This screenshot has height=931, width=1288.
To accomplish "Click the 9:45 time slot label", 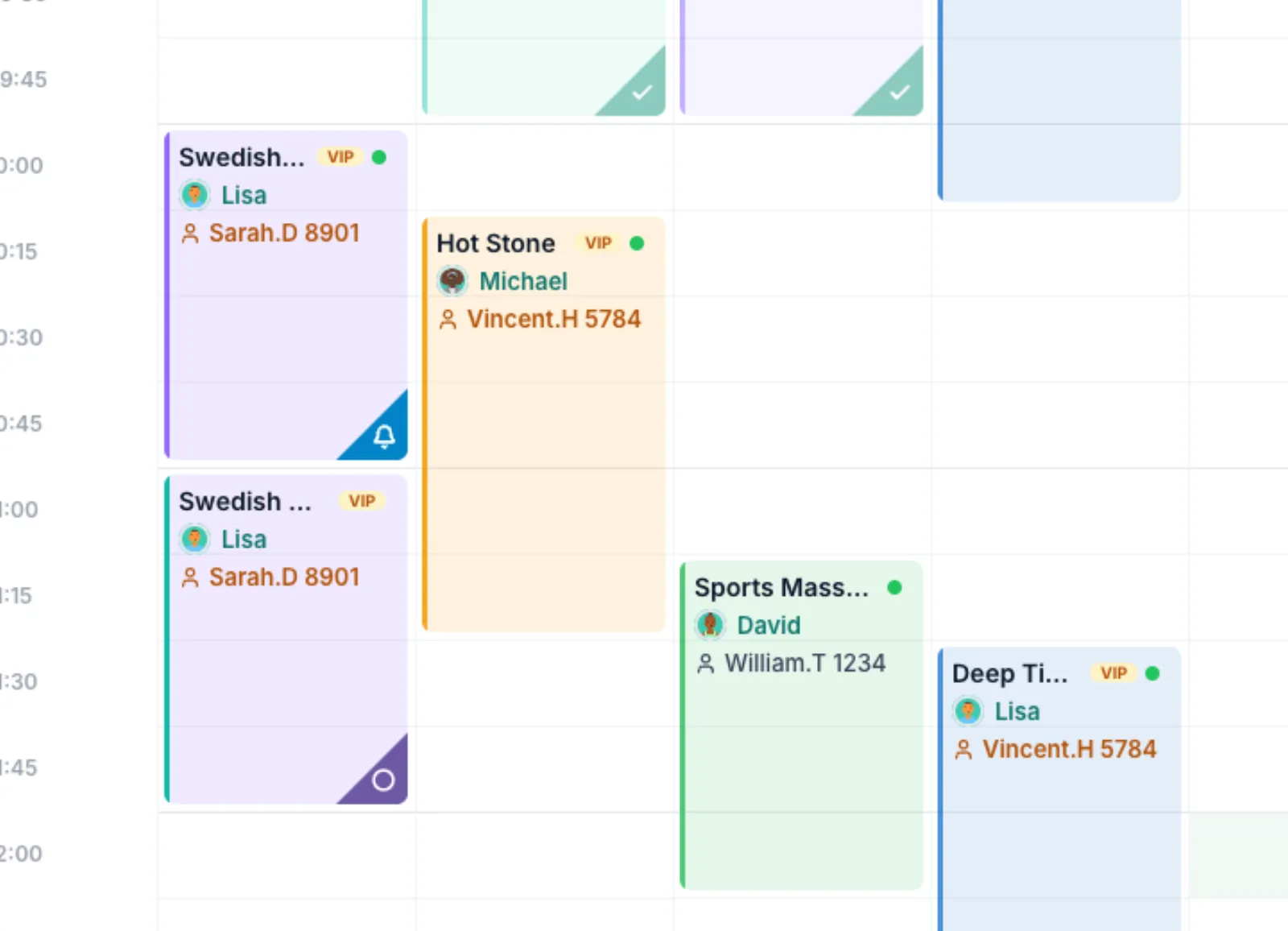I will (23, 79).
